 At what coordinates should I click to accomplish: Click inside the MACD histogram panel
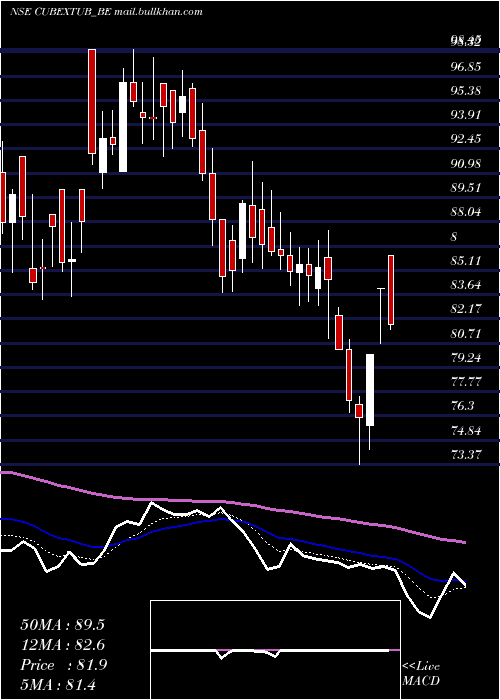pos(275,650)
